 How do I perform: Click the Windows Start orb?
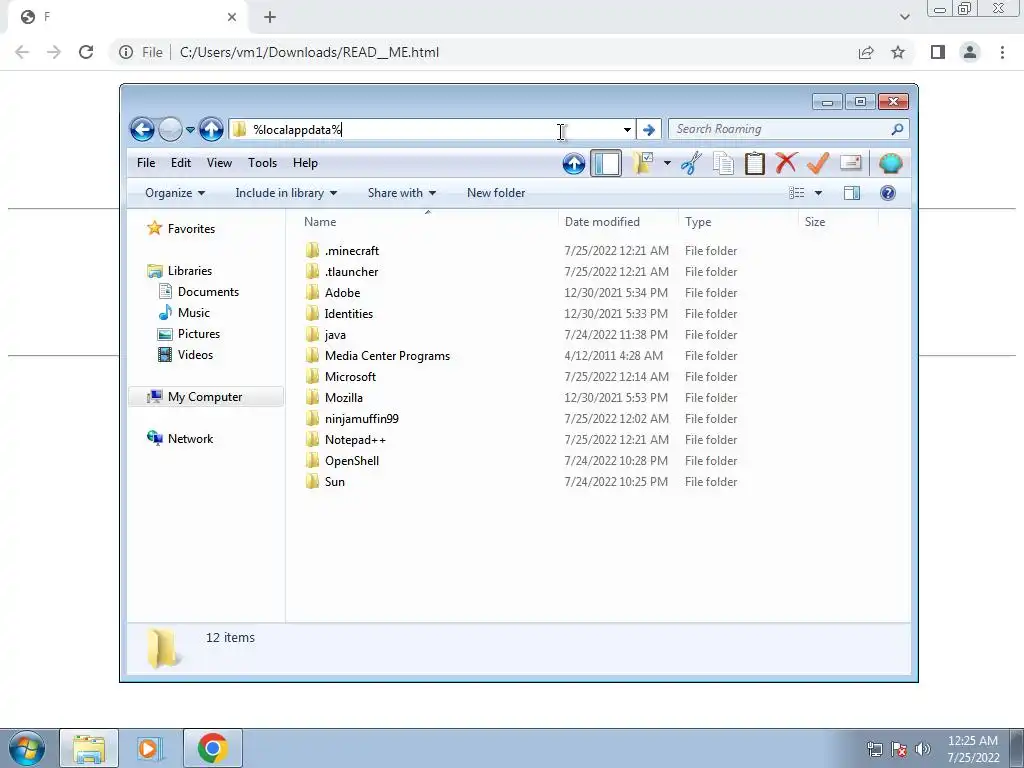click(27, 748)
